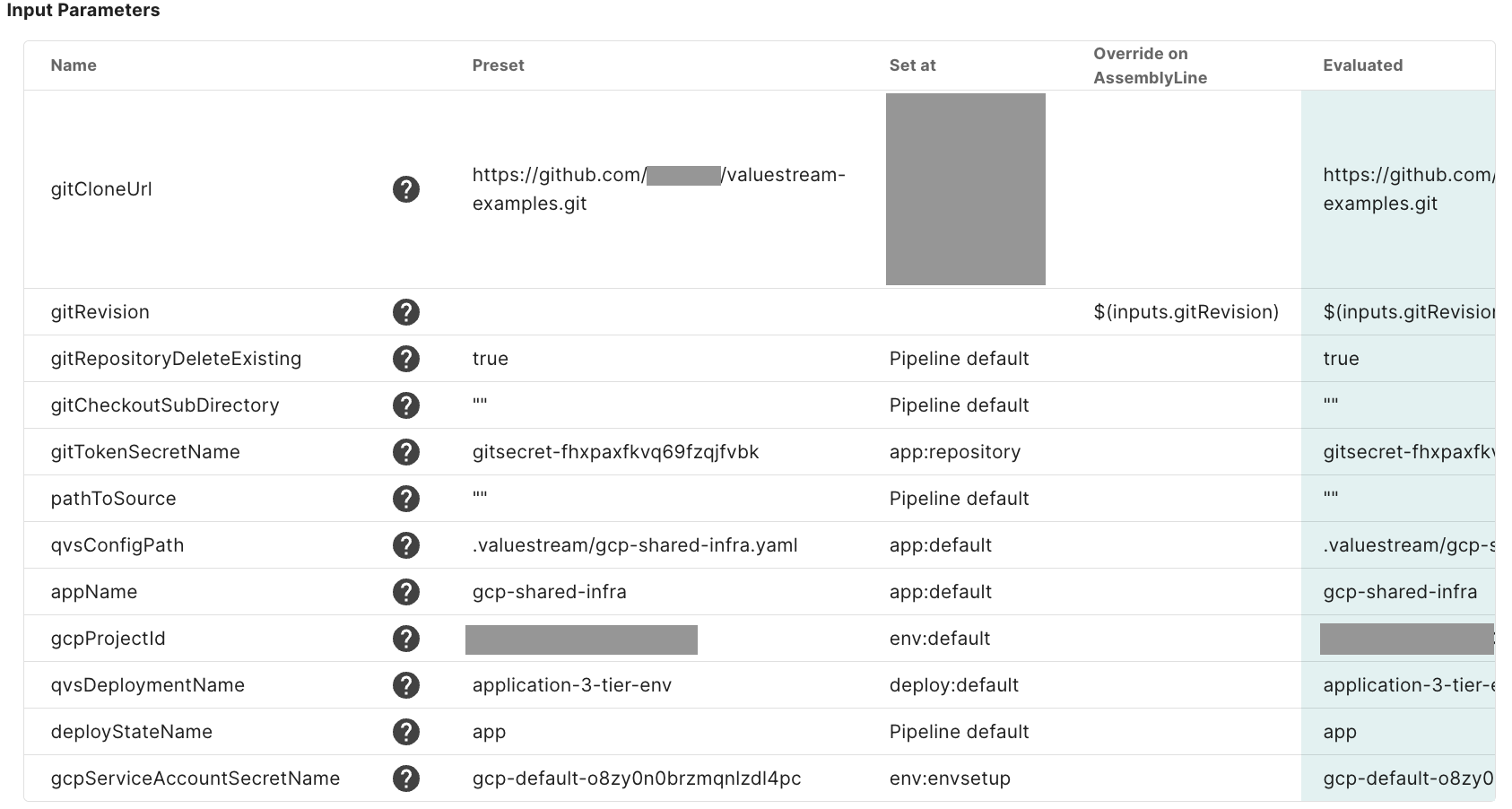Click the Evaluated column header
The width and height of the screenshot is (1512, 809).
click(x=1362, y=65)
